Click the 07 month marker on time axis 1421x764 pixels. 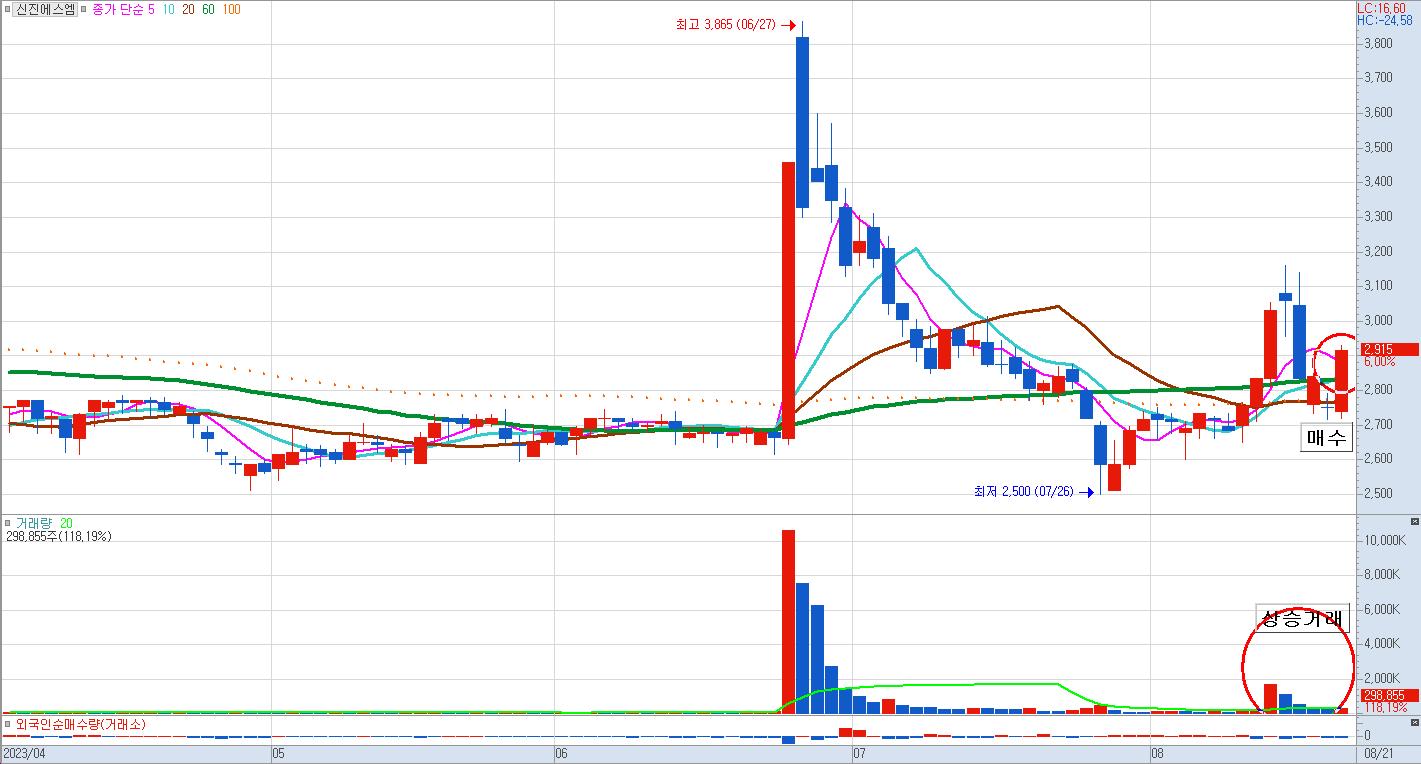pyautogui.click(x=859, y=753)
